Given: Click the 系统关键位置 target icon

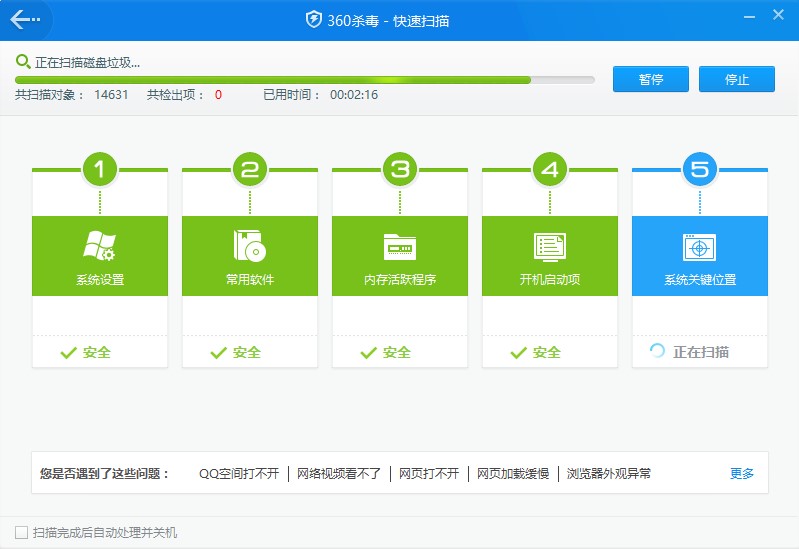Looking at the screenshot, I should tap(700, 247).
